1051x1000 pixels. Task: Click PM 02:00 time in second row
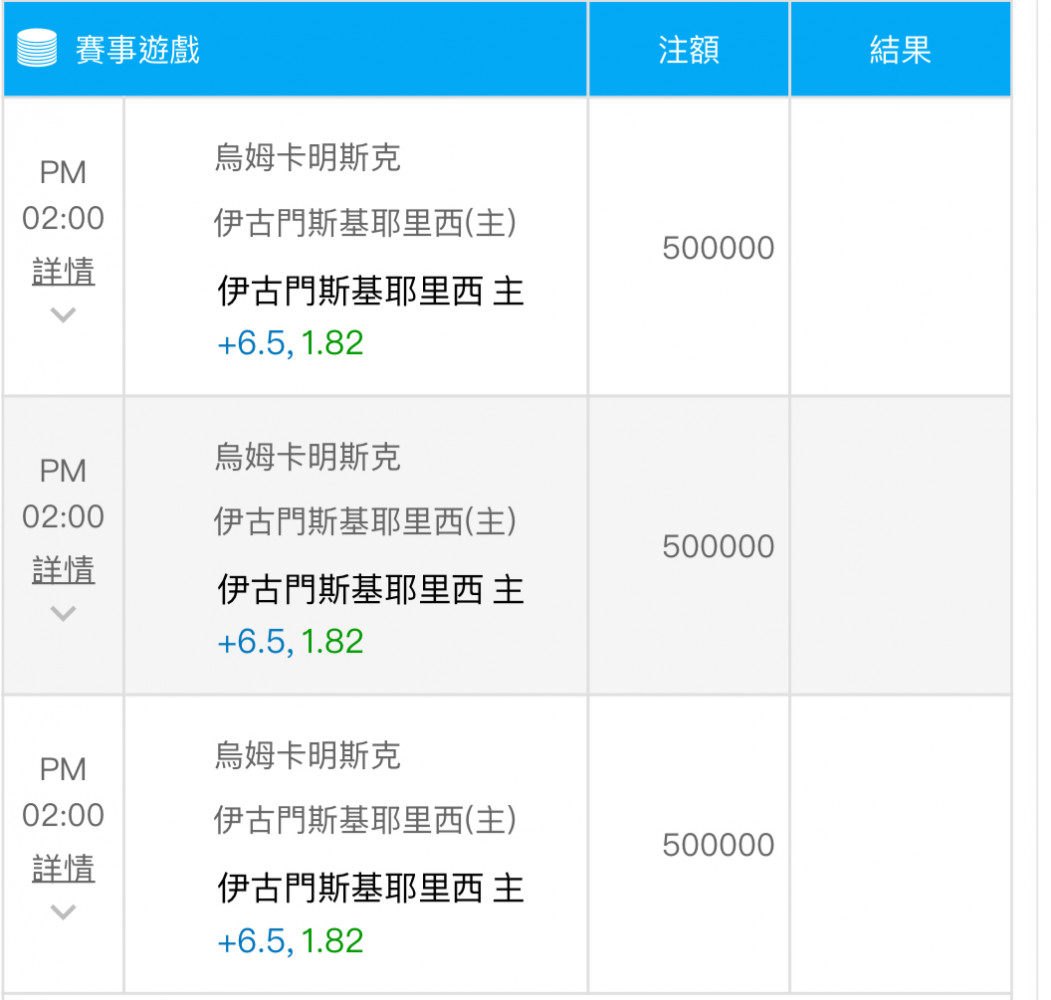[x=63, y=494]
